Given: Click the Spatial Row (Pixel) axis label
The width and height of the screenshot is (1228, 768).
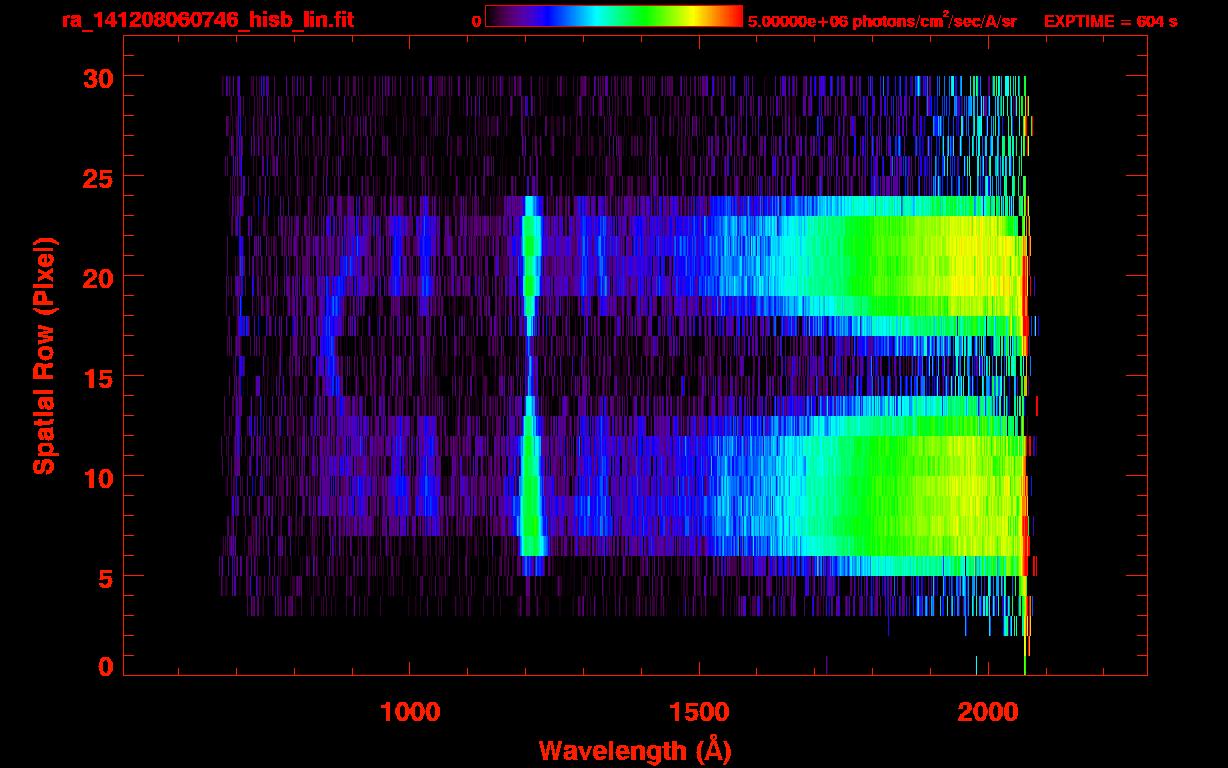Looking at the screenshot, I should [x=44, y=355].
